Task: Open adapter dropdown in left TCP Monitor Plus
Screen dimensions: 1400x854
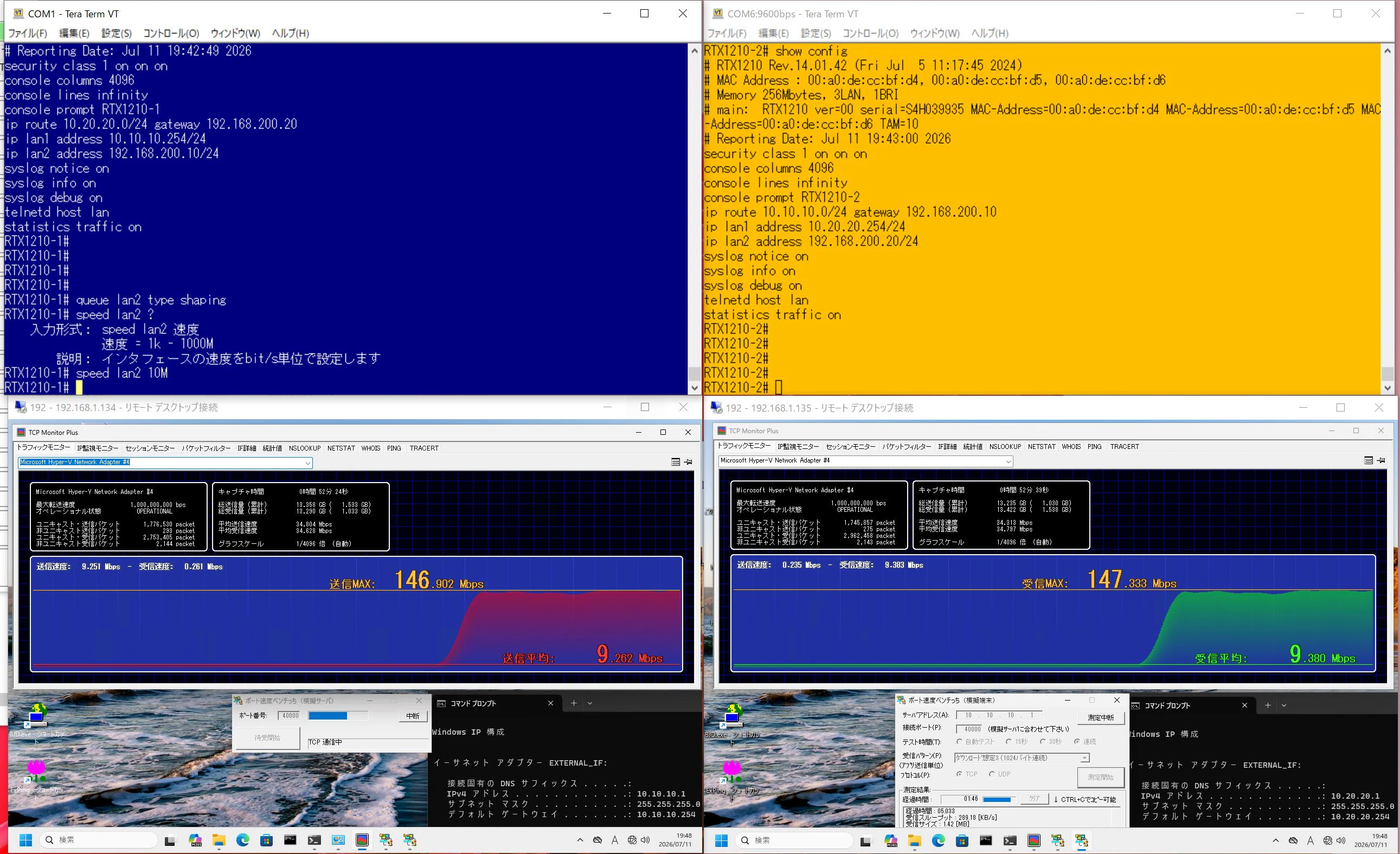Action: (x=307, y=463)
